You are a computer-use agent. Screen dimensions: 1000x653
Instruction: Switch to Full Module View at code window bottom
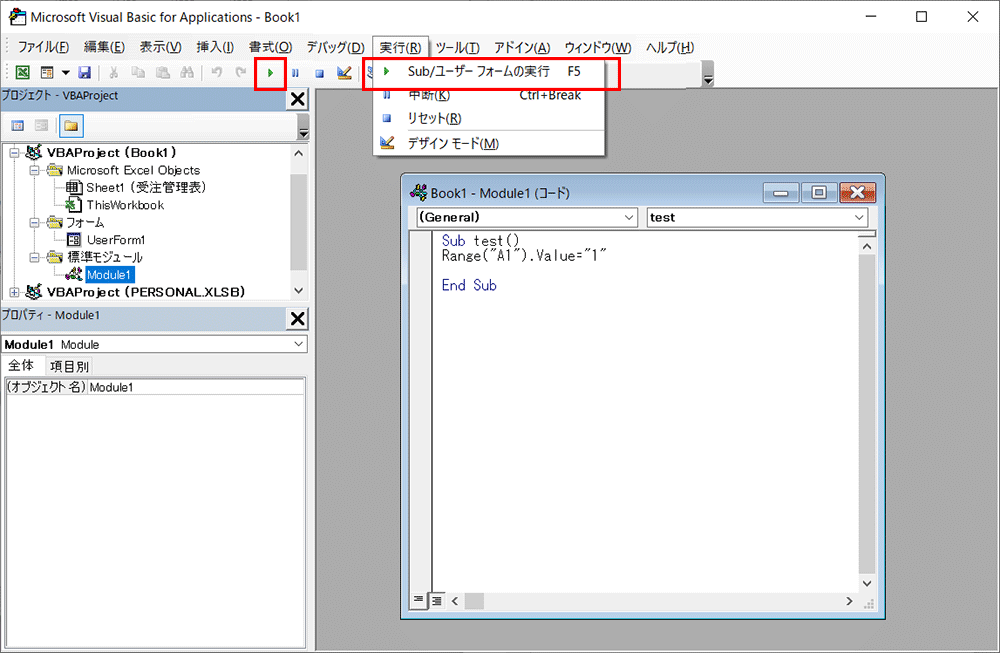point(437,600)
